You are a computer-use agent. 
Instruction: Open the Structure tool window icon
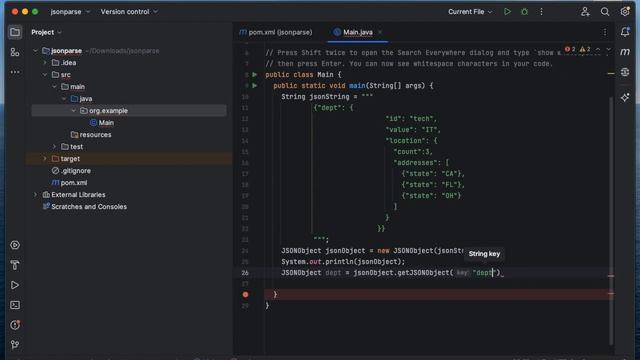[15, 52]
